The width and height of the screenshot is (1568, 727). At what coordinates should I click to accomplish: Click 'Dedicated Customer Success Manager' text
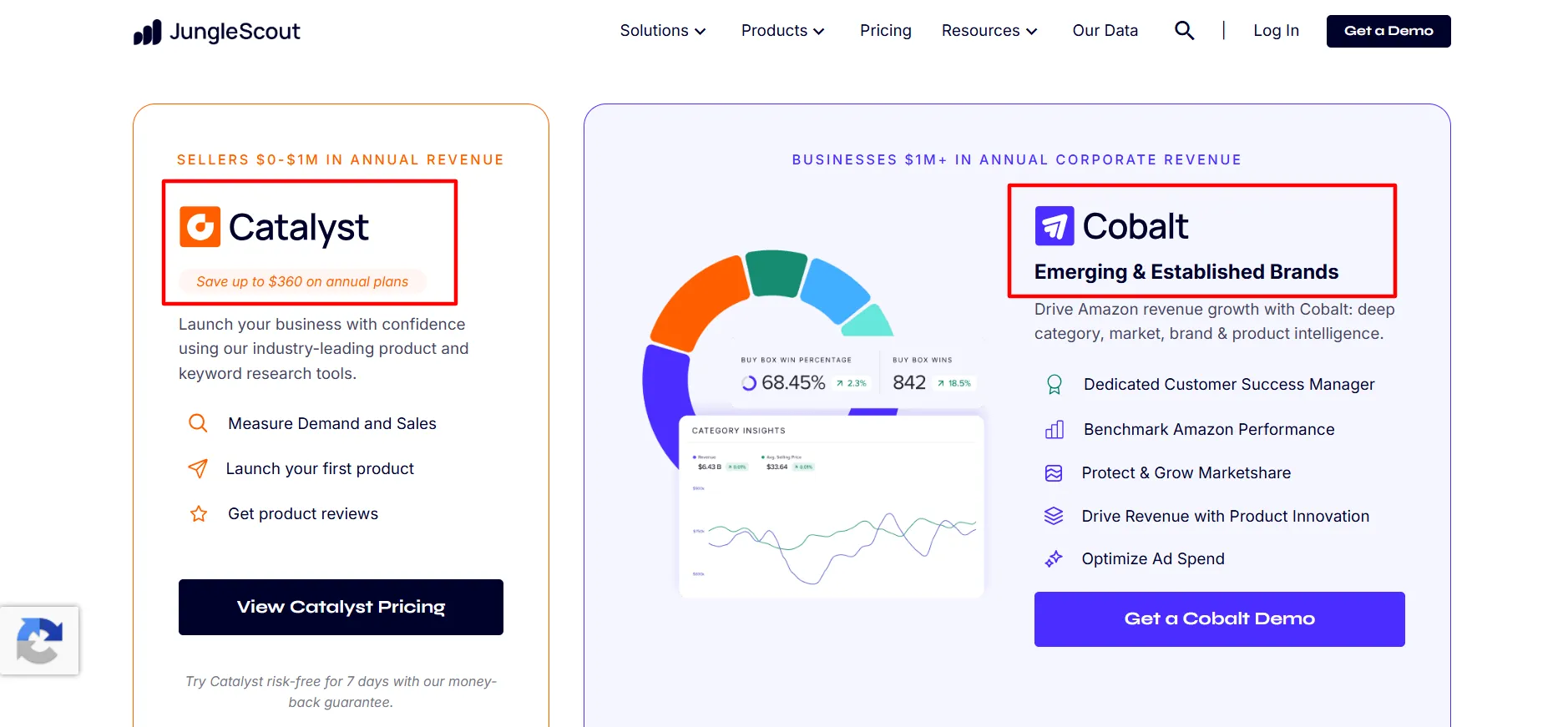pyautogui.click(x=1229, y=384)
